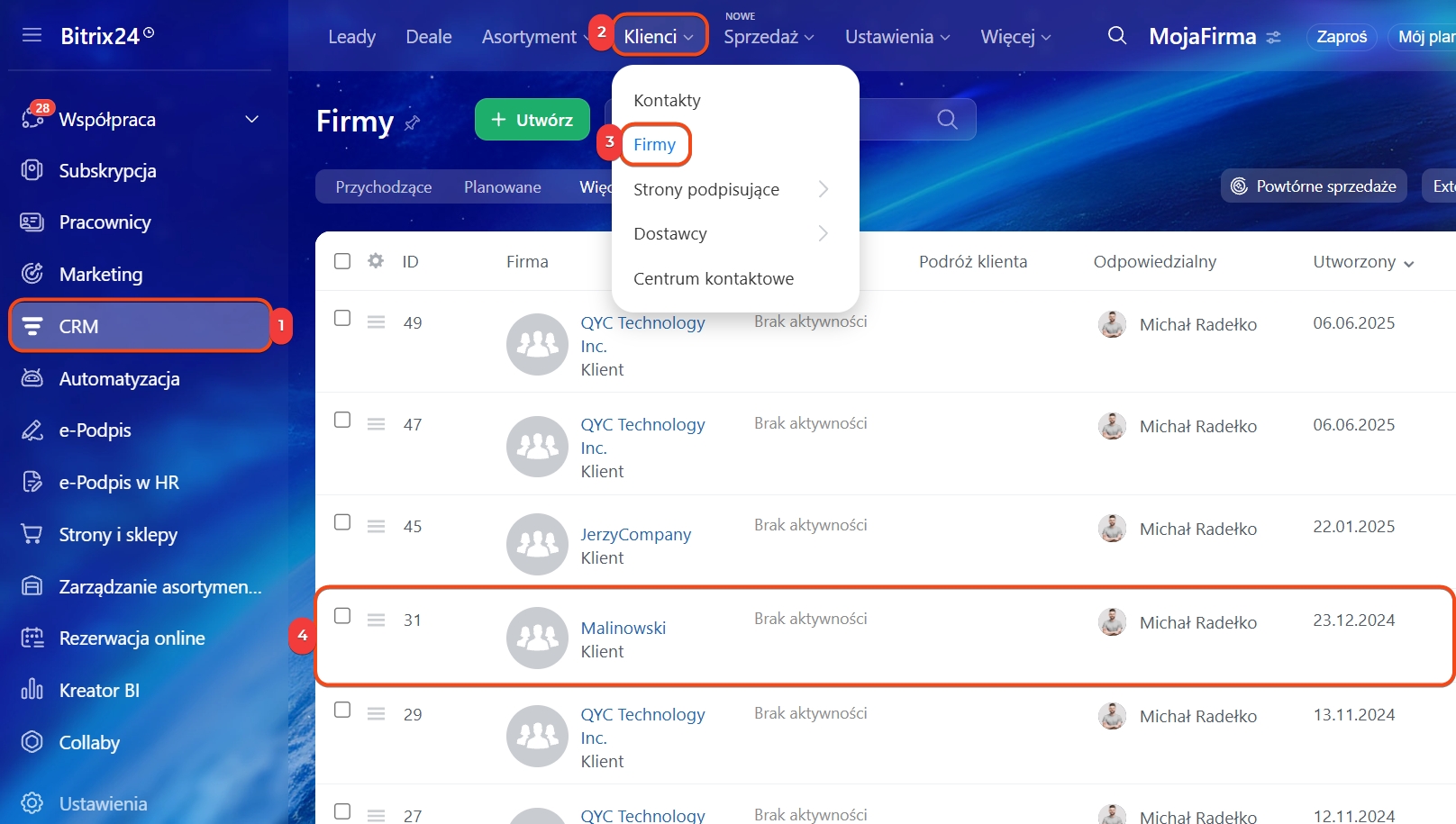Toggle the select-all checkbox in table header
The width and height of the screenshot is (1456, 824).
click(342, 261)
